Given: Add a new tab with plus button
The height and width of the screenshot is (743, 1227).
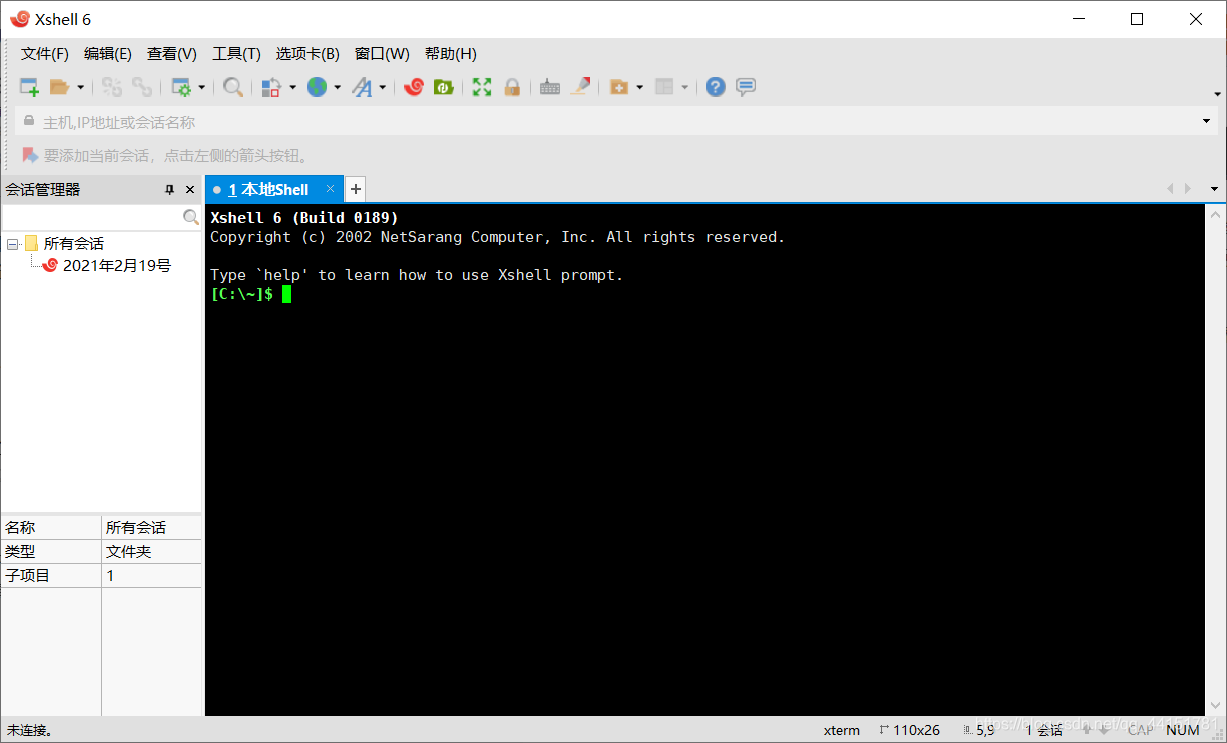Looking at the screenshot, I should point(356,189).
